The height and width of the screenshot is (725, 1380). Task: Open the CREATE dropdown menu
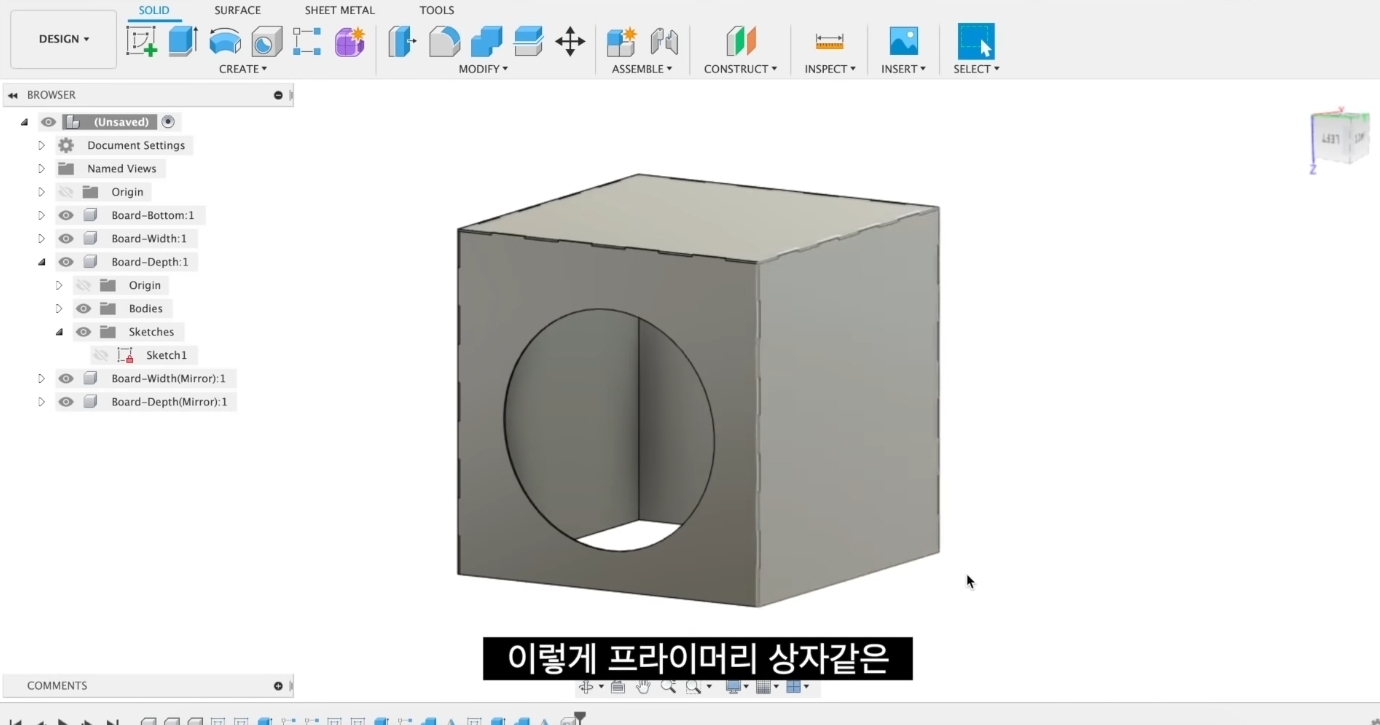click(x=243, y=69)
